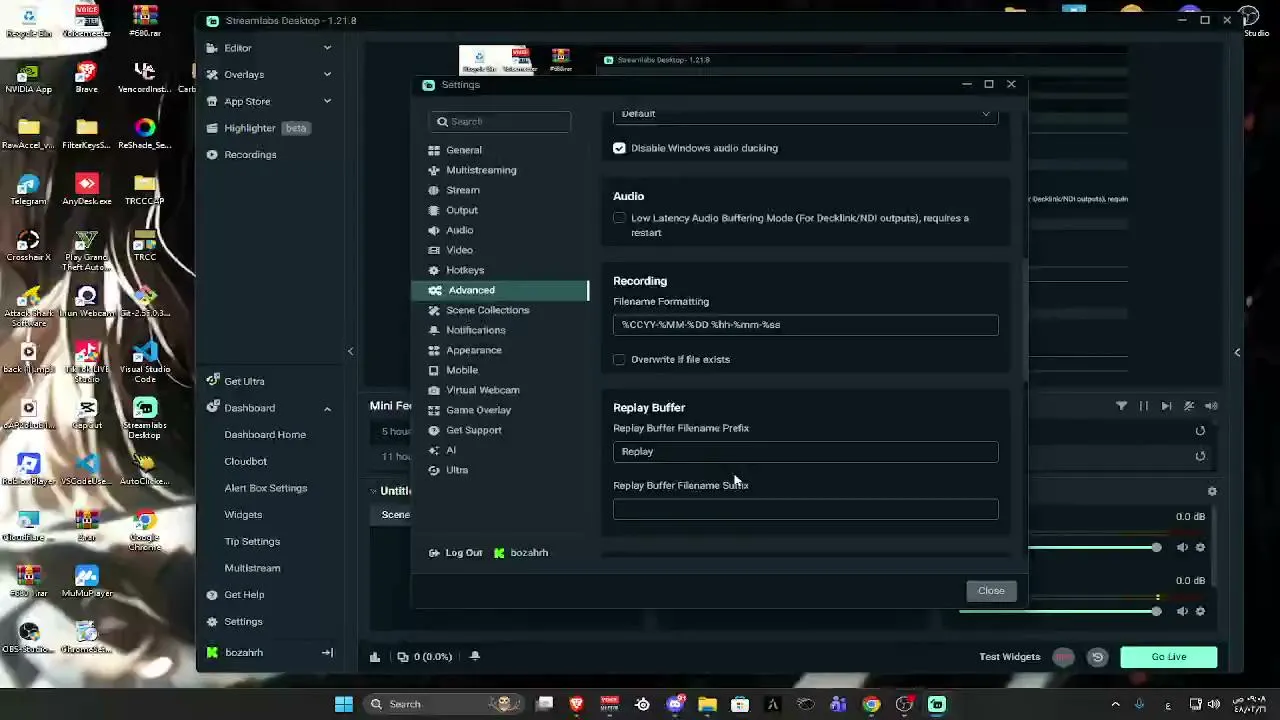Viewport: 1280px width, 720px height.
Task: Click the Filename Formatting input field
Action: pyautogui.click(x=805, y=325)
